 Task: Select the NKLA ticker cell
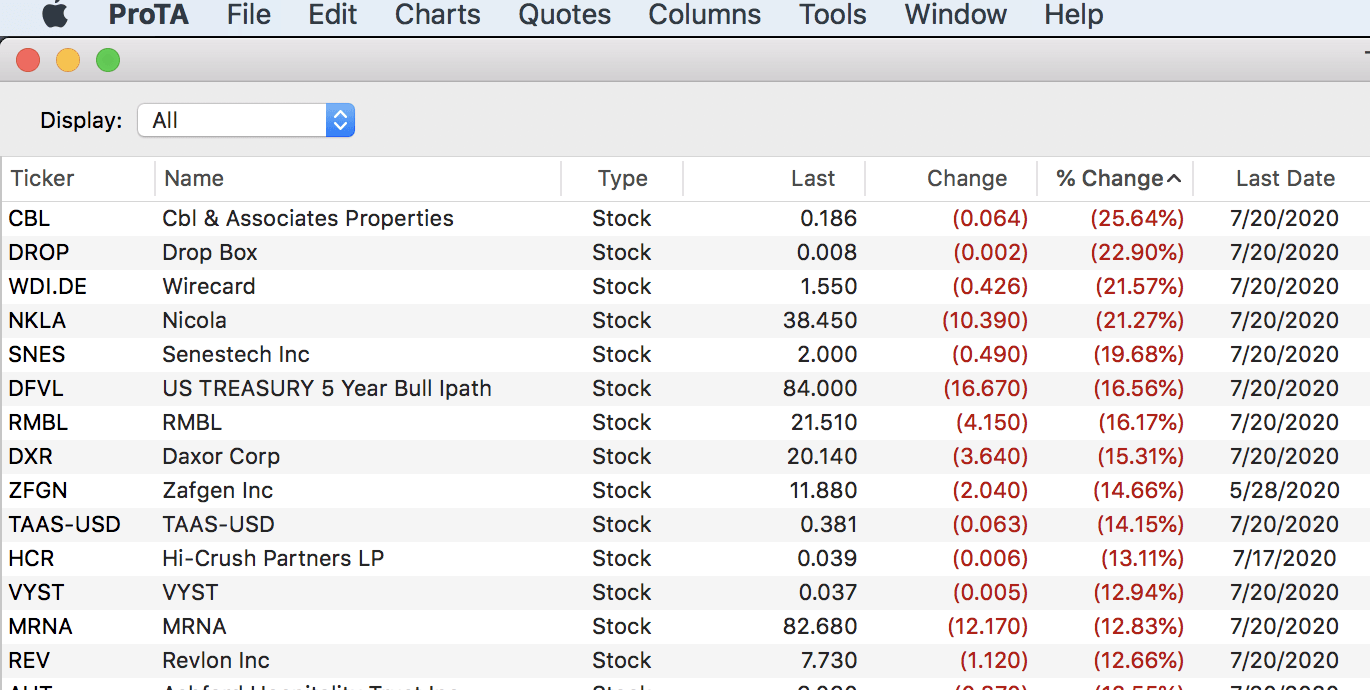click(37, 320)
